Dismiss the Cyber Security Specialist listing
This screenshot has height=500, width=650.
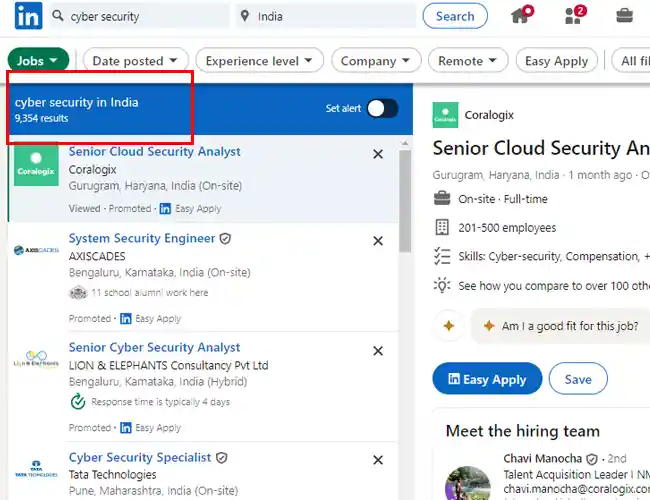pyautogui.click(x=378, y=460)
